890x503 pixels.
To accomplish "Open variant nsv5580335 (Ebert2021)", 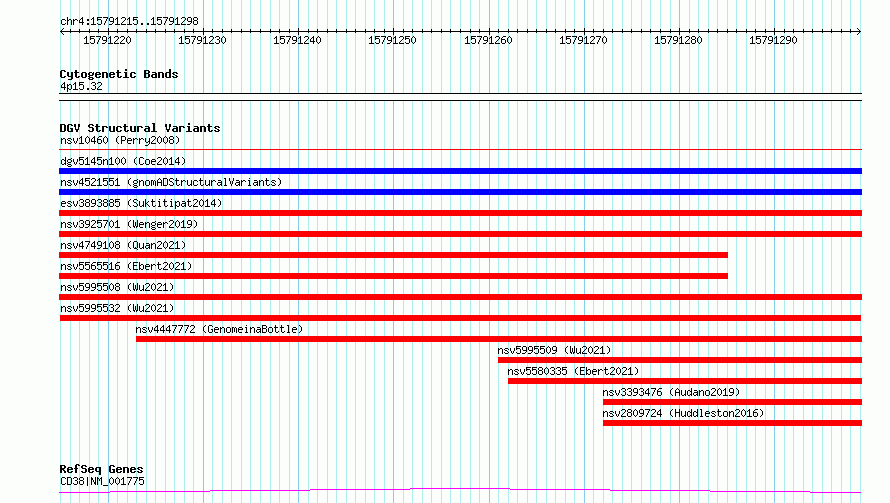I will [573, 371].
